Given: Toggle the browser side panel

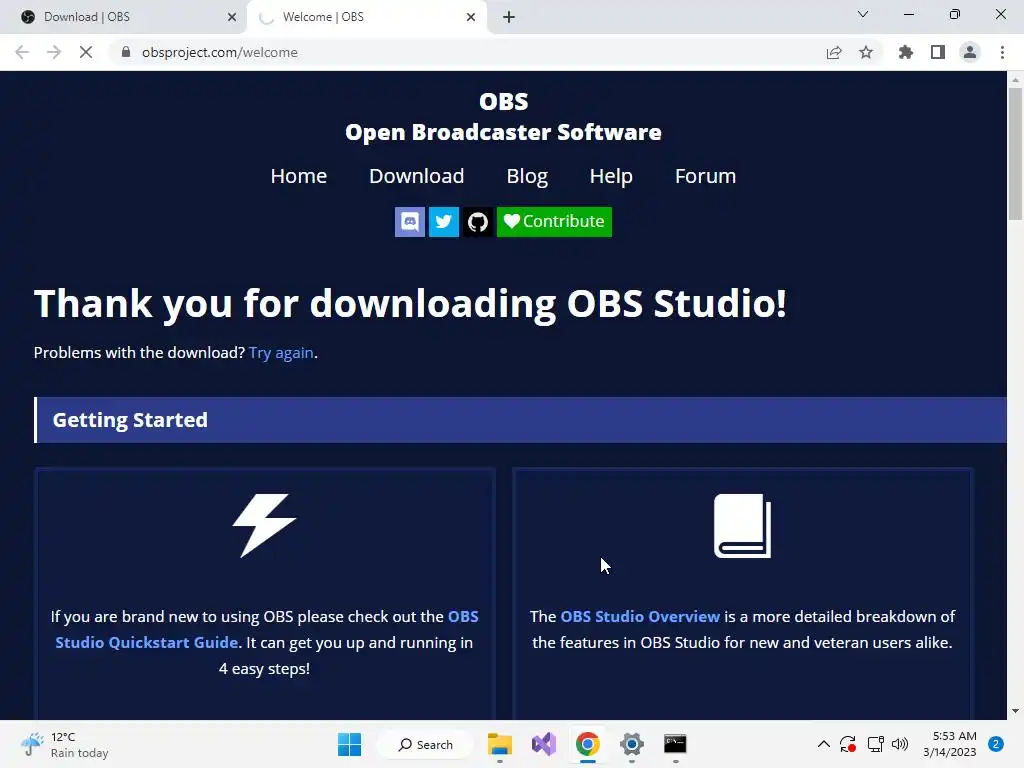Looking at the screenshot, I should pyautogui.click(x=938, y=52).
